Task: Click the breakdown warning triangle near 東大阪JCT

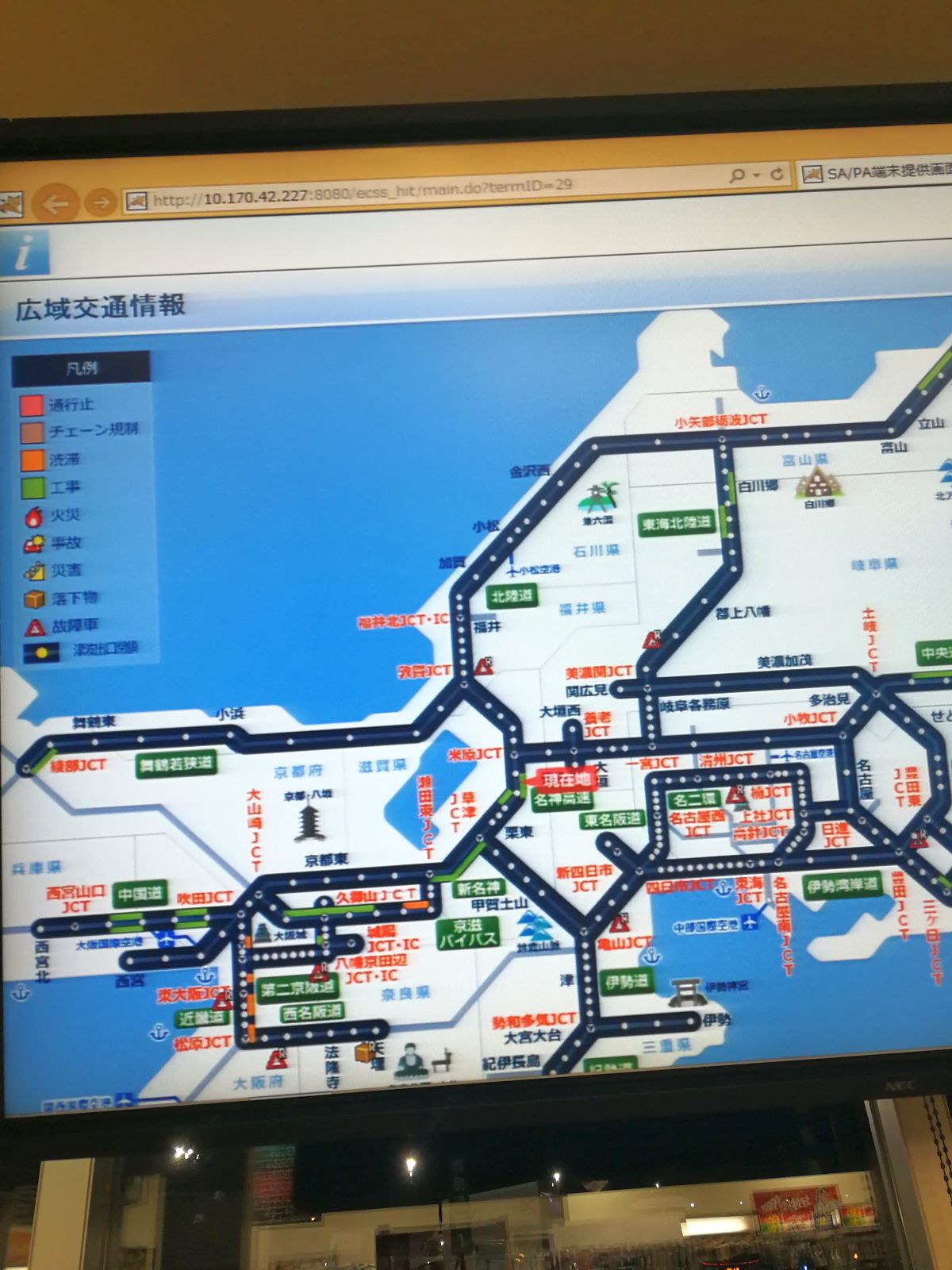Action: 223,1001
